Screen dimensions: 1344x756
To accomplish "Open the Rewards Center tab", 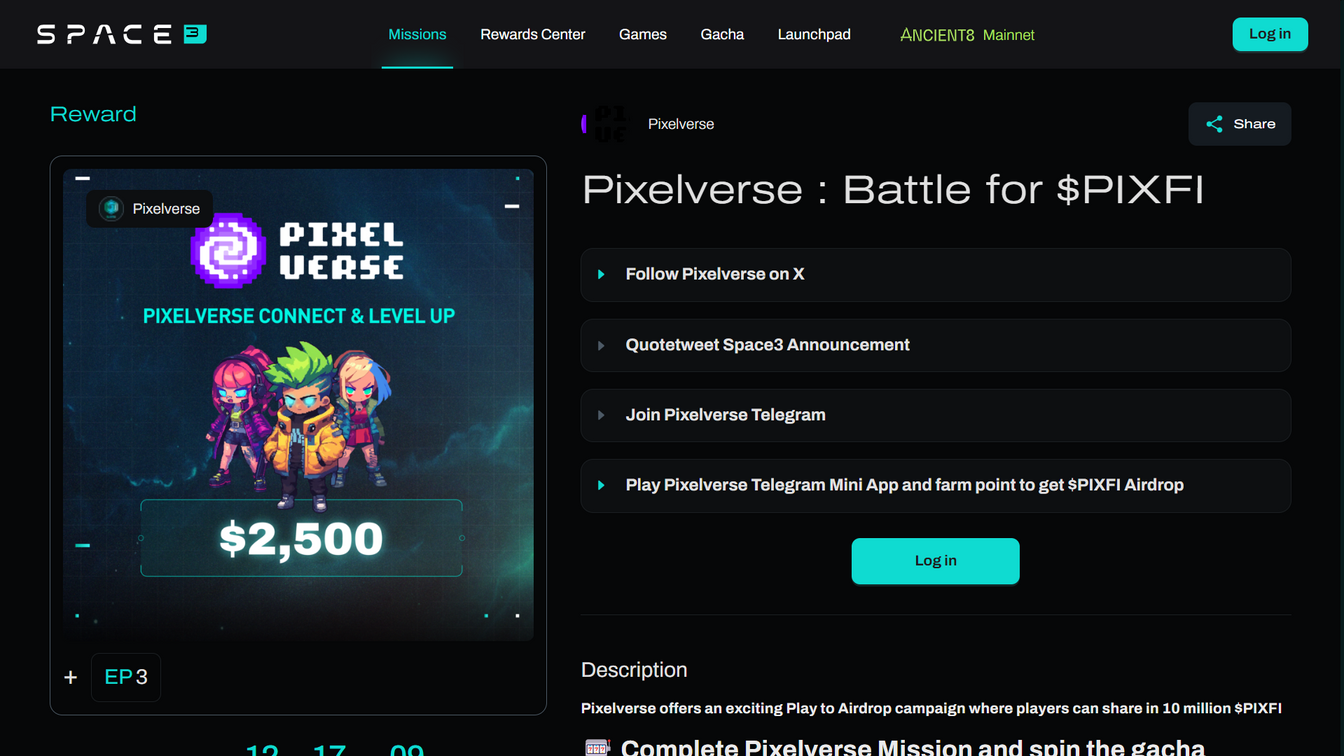I will coord(533,34).
